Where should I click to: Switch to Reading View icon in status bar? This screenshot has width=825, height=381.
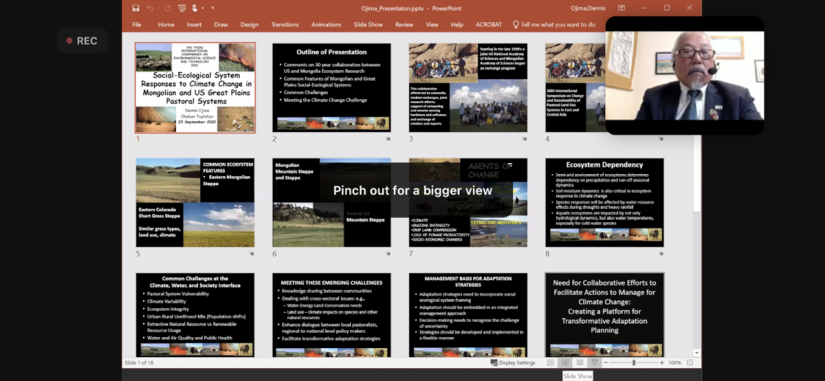579,363
